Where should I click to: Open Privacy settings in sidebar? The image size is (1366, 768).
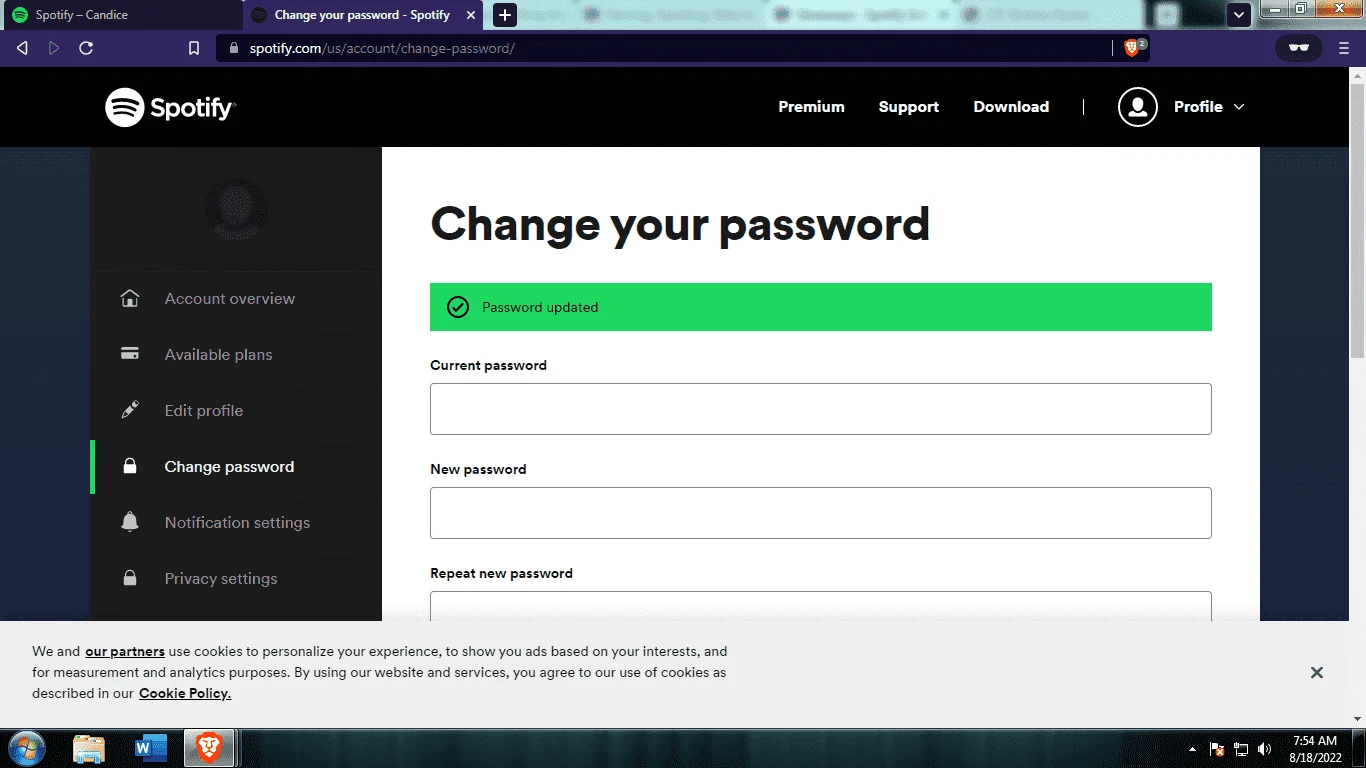click(221, 578)
